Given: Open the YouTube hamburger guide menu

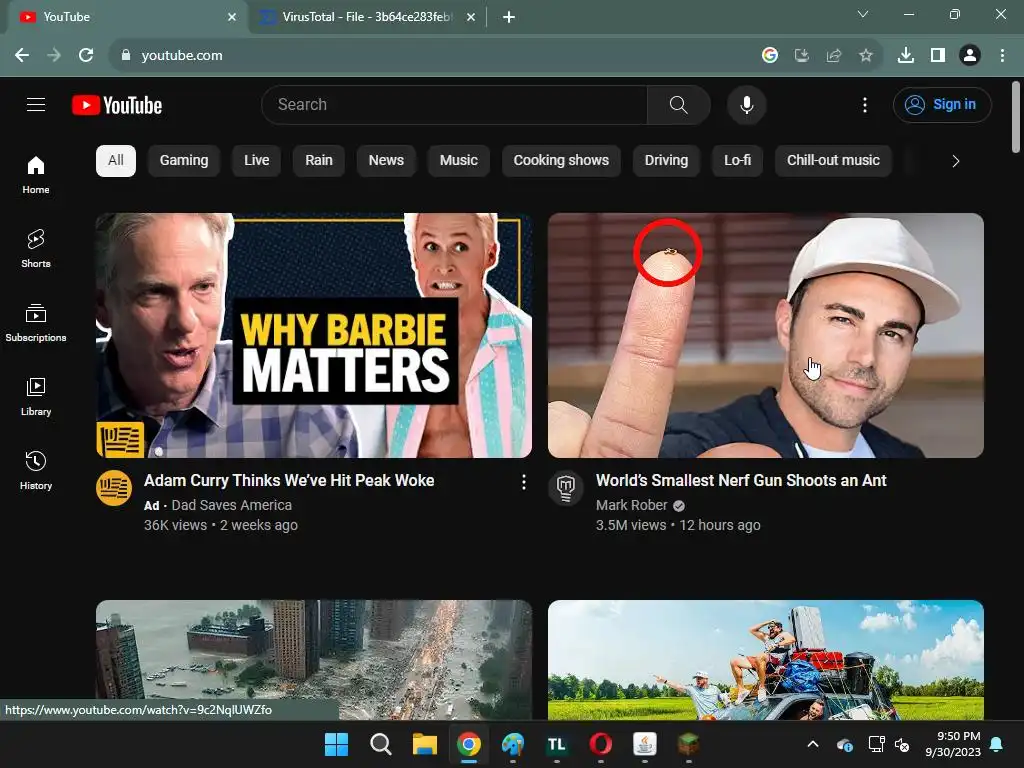Looking at the screenshot, I should coord(36,104).
